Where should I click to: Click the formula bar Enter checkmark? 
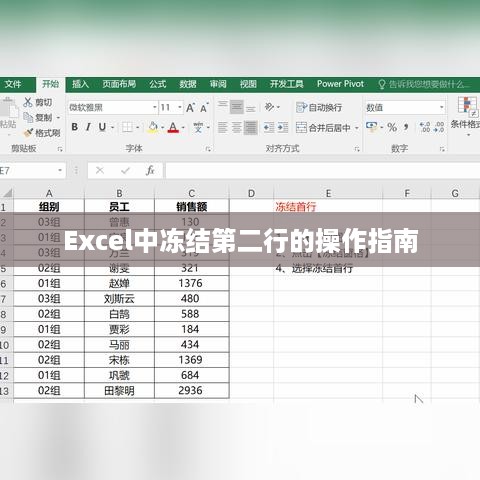point(125,171)
